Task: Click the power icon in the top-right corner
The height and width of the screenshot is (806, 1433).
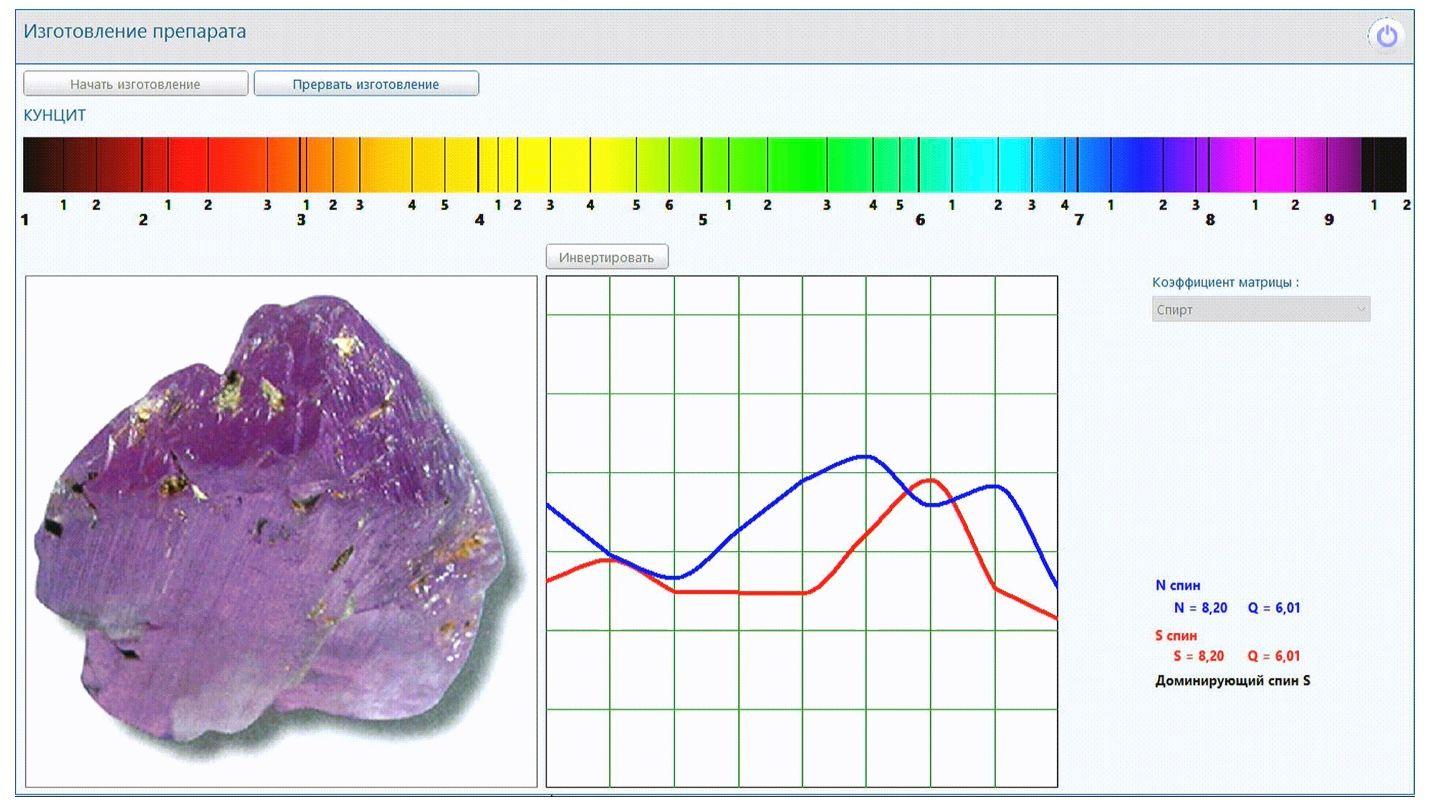Action: [x=1386, y=36]
